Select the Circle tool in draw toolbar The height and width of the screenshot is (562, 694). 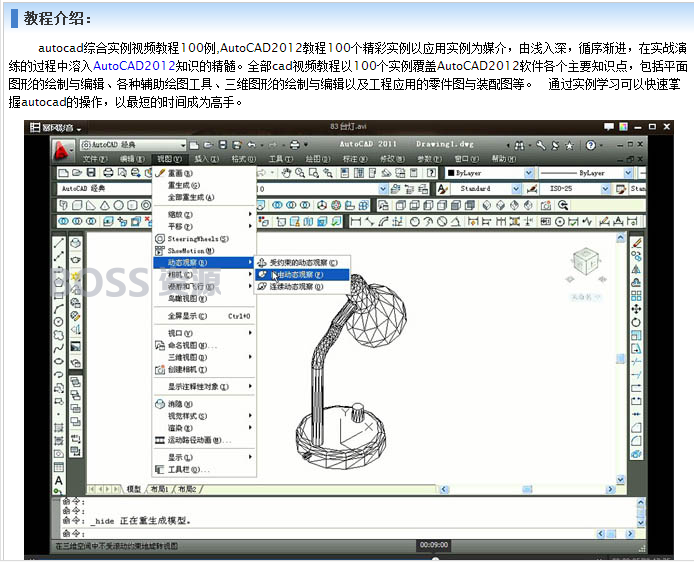tap(58, 322)
